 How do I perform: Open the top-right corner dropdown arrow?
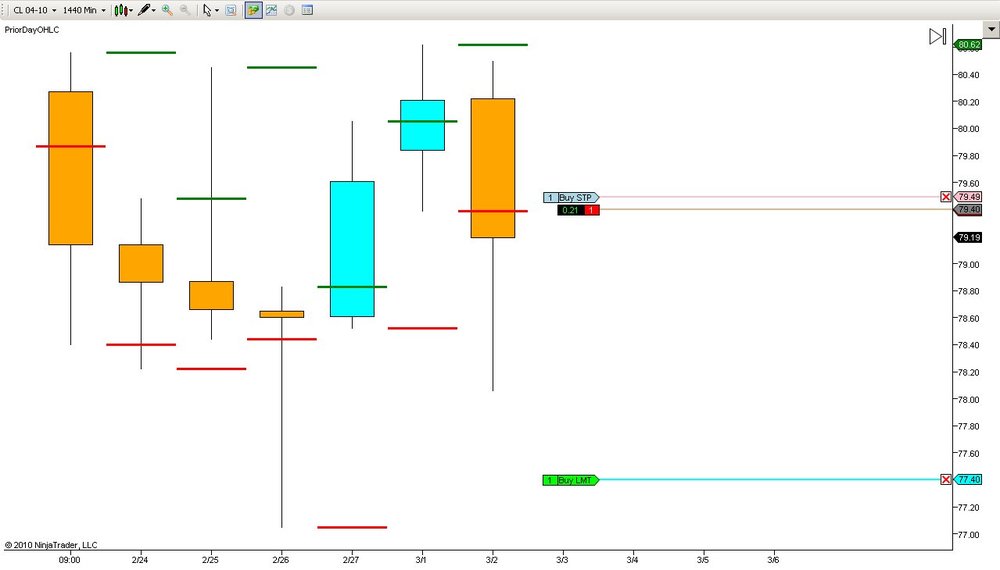pyautogui.click(x=991, y=29)
